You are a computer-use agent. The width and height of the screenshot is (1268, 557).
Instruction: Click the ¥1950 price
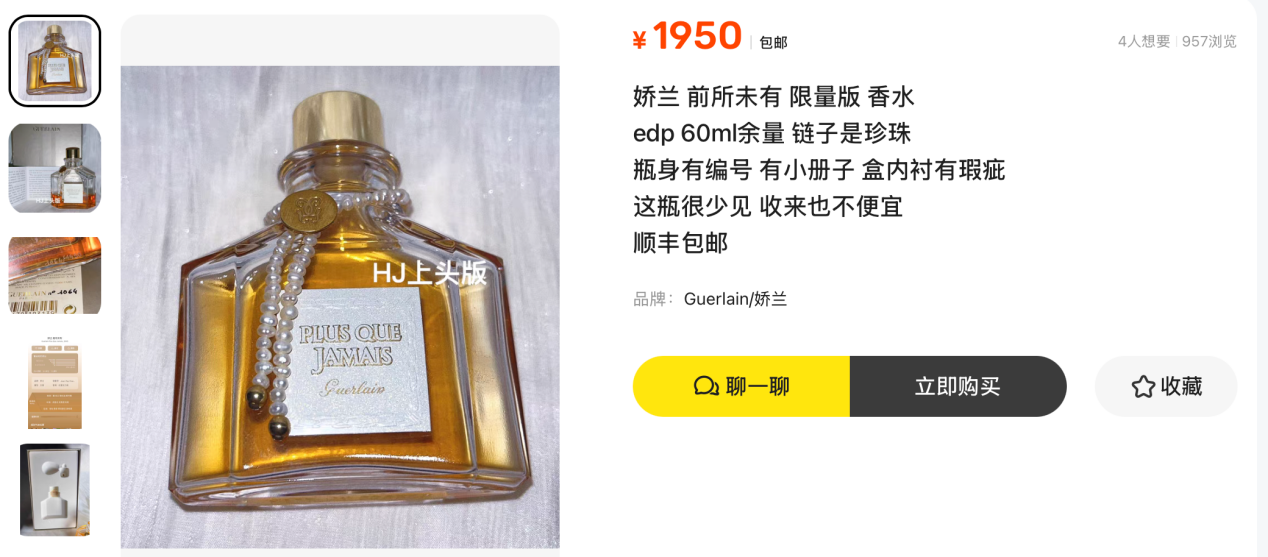(688, 37)
